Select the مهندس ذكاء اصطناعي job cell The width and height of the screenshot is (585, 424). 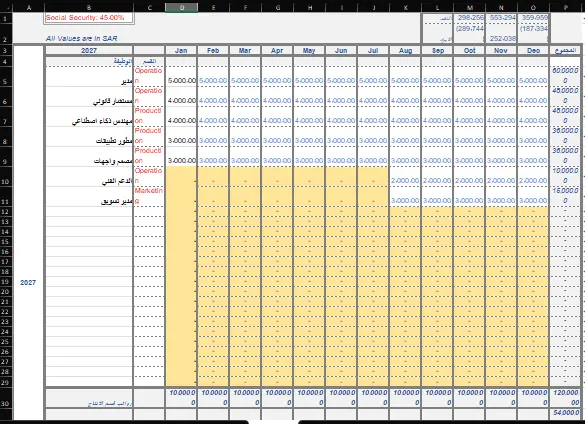coord(89,117)
